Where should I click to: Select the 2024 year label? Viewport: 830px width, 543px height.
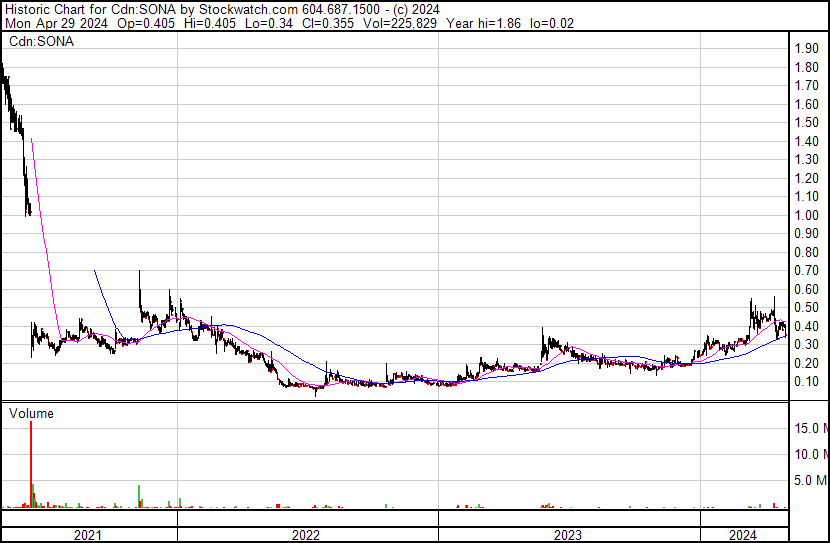[x=744, y=535]
